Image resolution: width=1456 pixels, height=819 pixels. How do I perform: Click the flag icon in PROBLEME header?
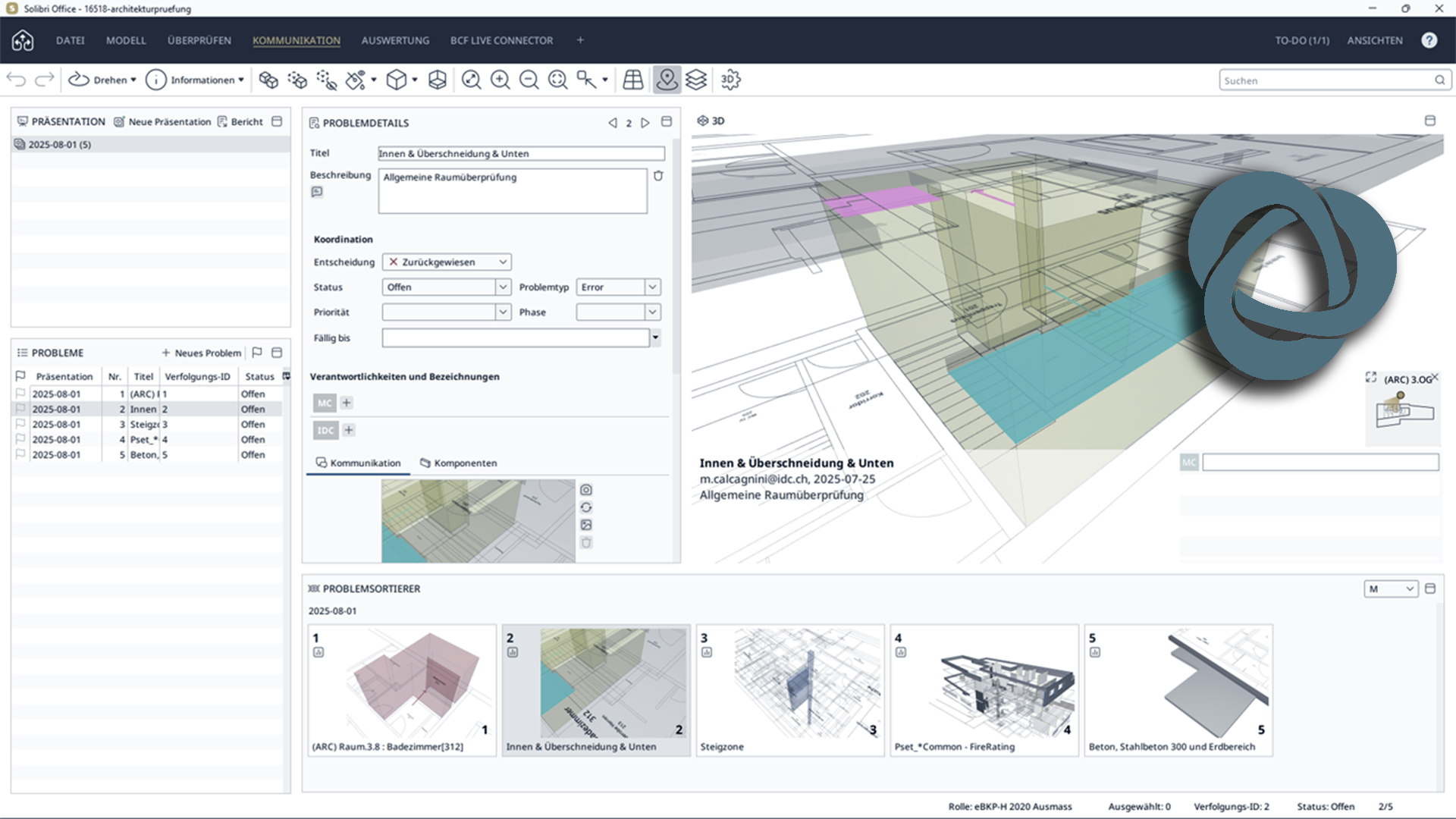[x=257, y=353]
